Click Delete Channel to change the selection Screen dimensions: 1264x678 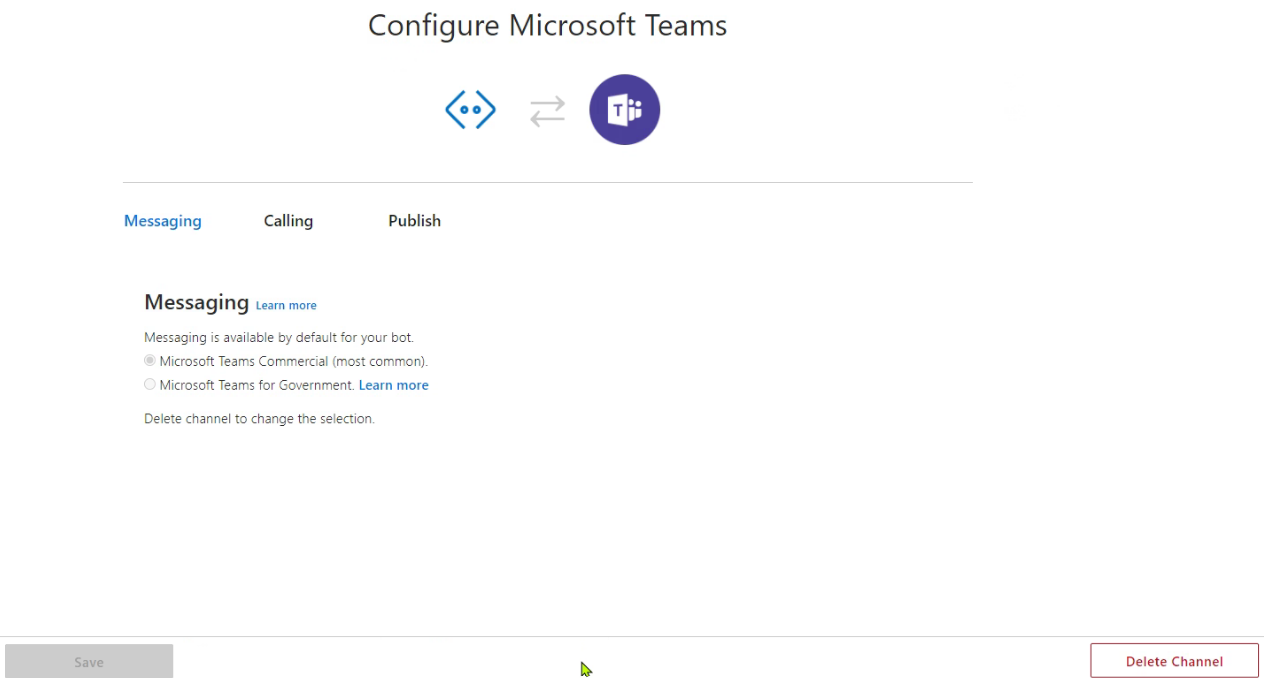[x=1174, y=661]
